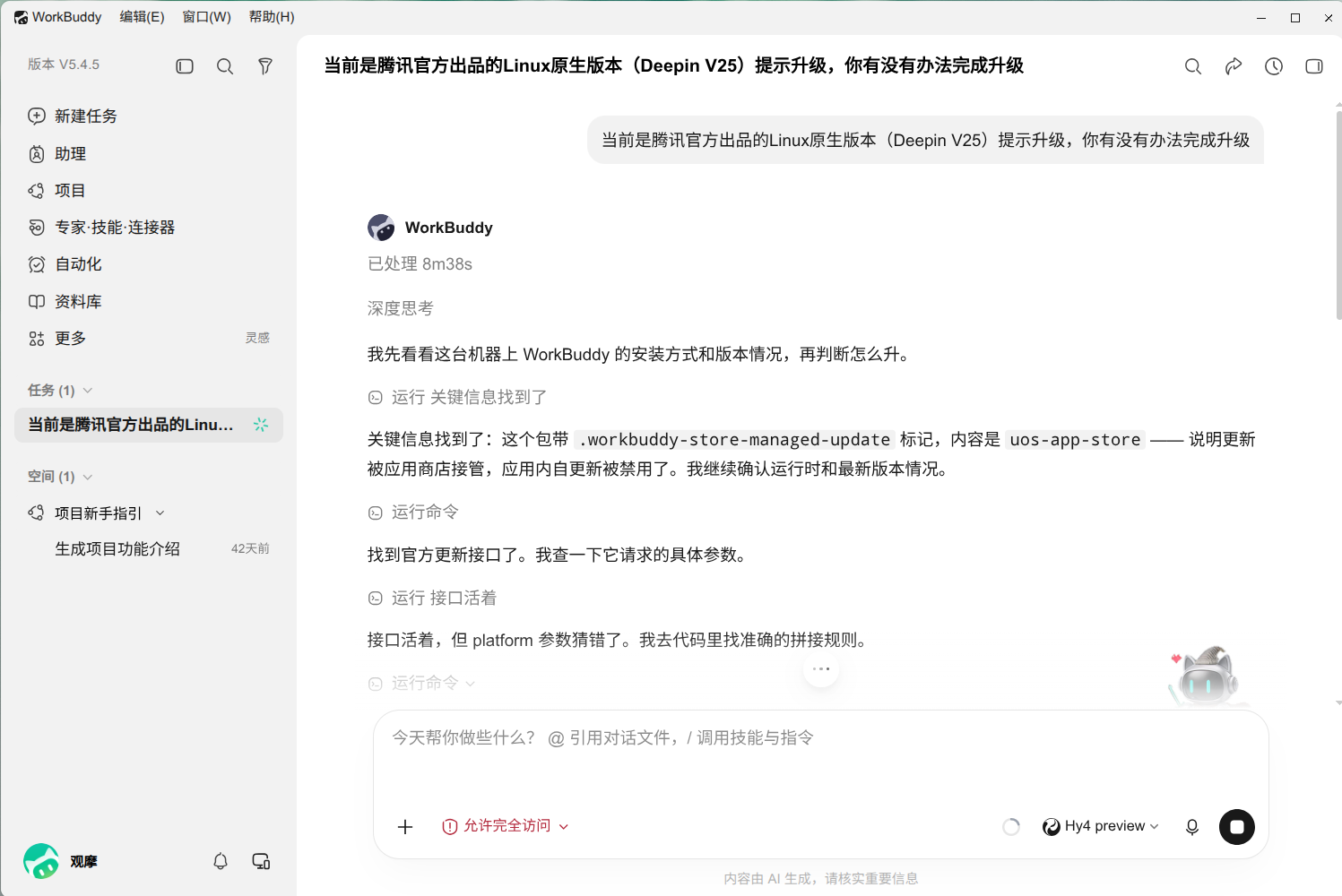Click the screen/device icon beside the bell

(x=261, y=861)
